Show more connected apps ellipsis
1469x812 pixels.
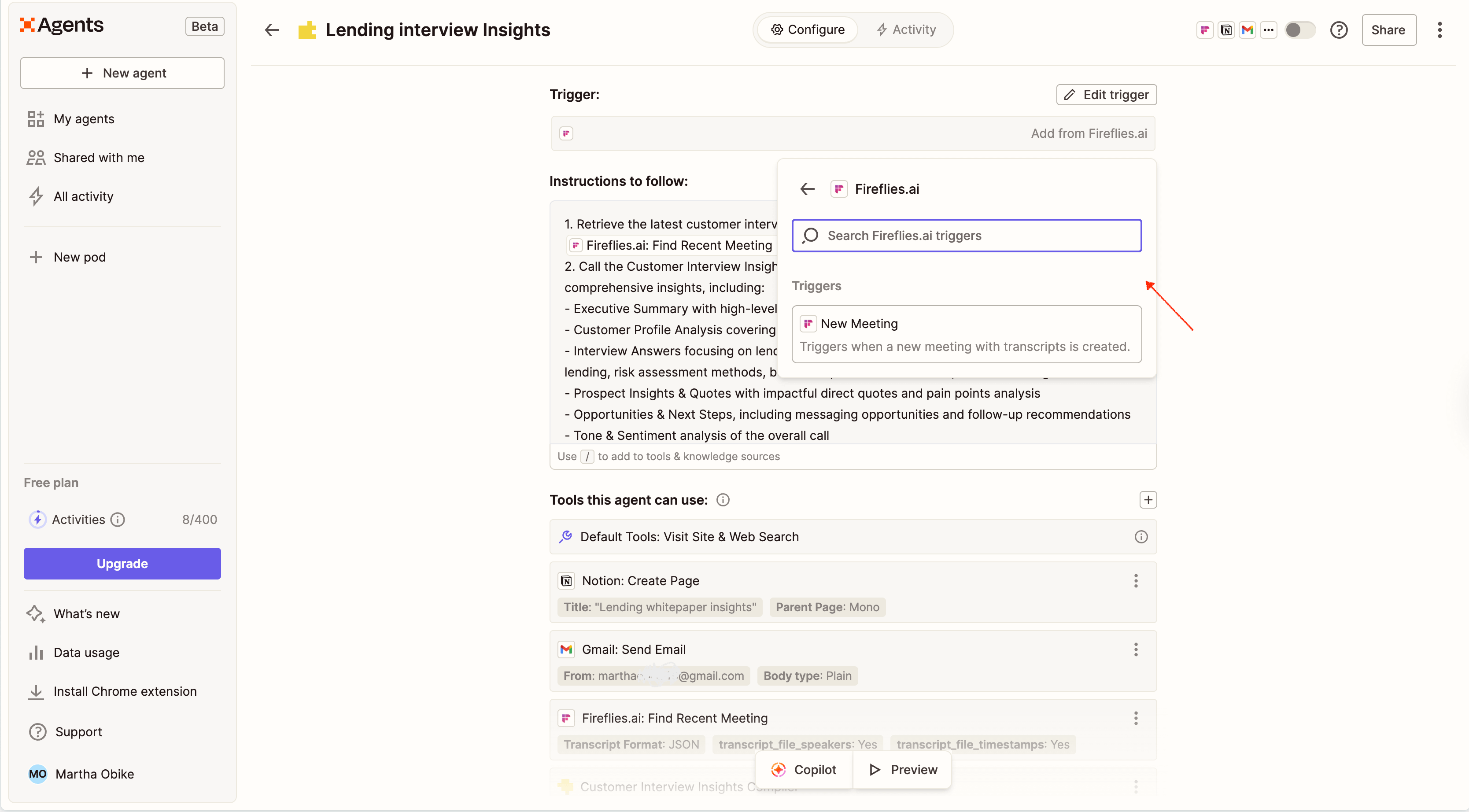1268,30
